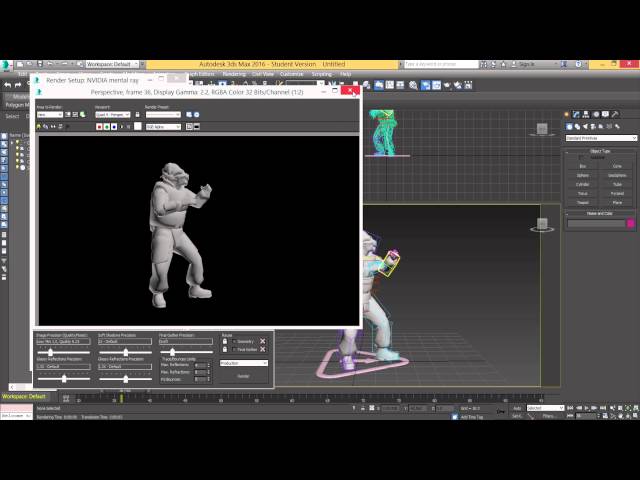Click the Play Animation button

click(587, 408)
